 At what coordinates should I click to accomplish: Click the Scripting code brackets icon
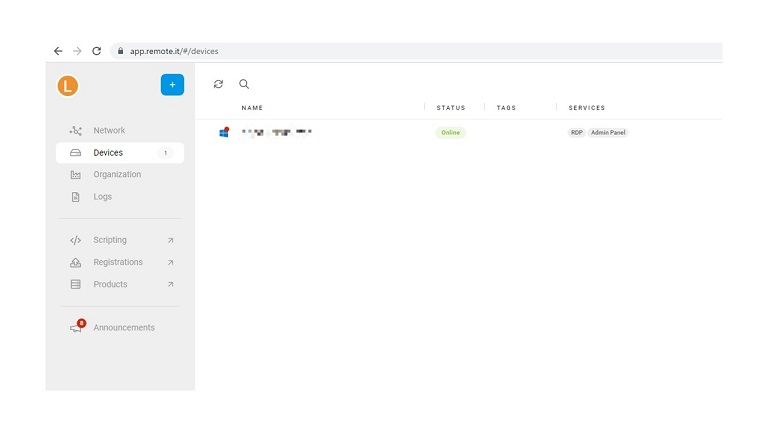coord(75,240)
